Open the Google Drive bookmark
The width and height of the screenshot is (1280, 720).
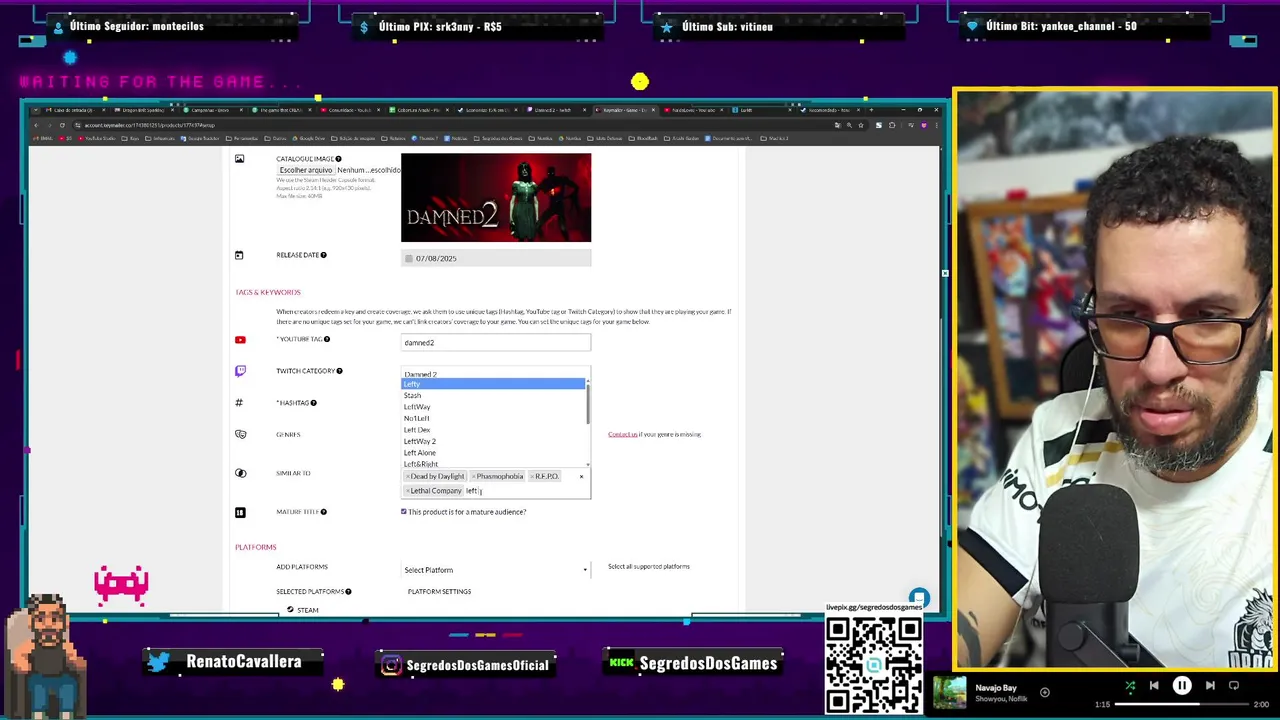pyautogui.click(x=308, y=138)
